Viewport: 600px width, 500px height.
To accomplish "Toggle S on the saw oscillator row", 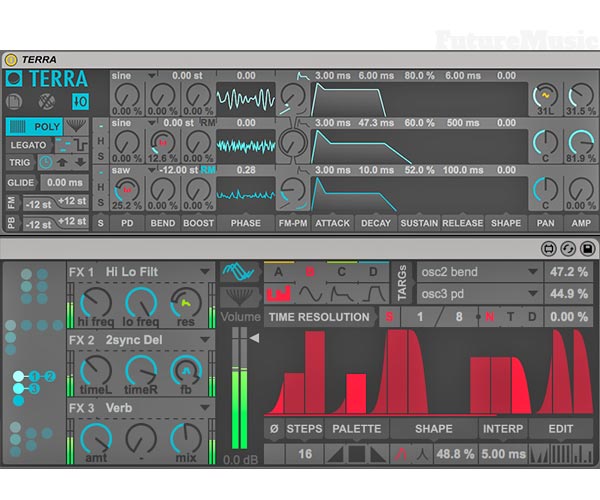I will 101,202.
